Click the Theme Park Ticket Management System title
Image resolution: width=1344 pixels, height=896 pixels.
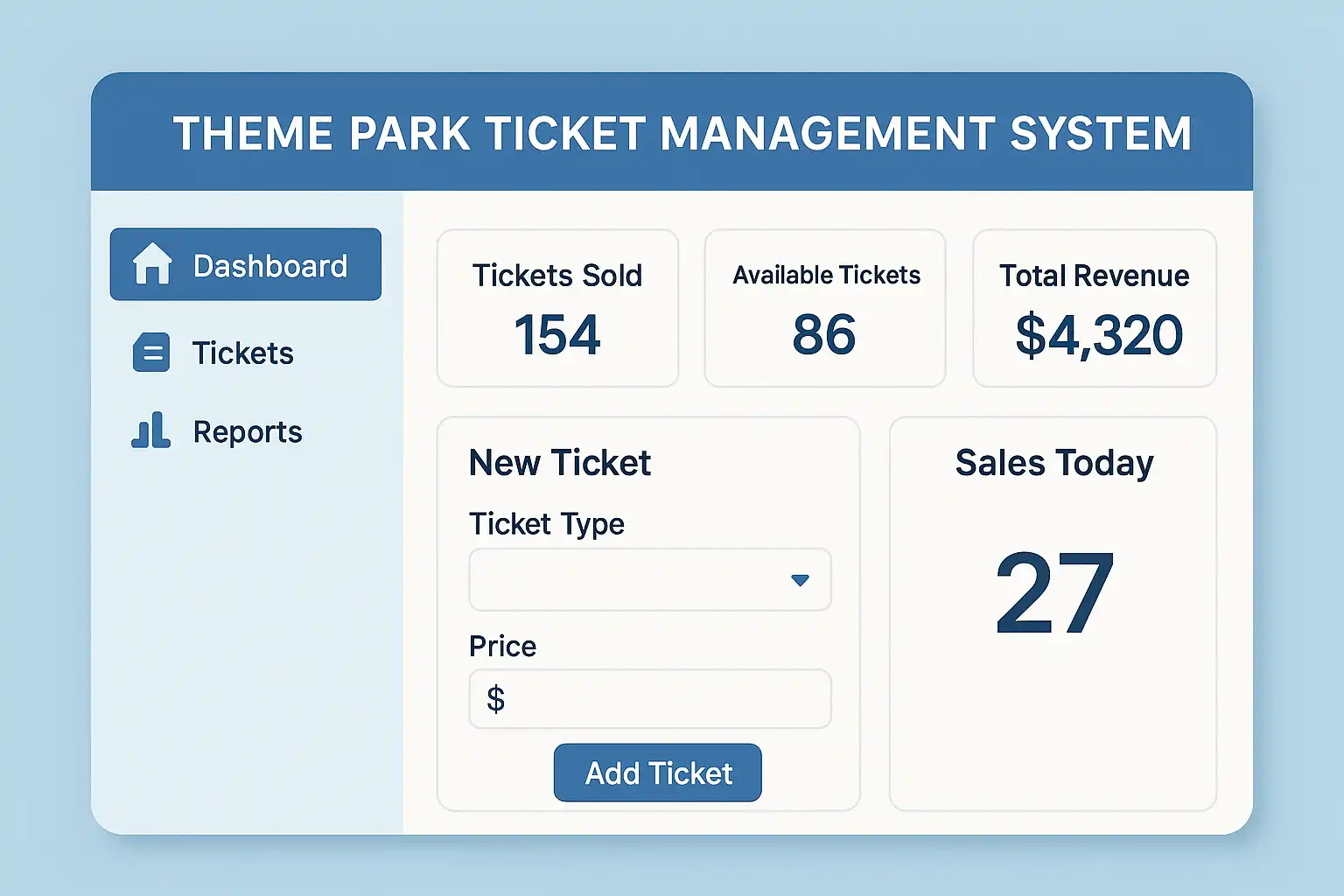(x=682, y=134)
